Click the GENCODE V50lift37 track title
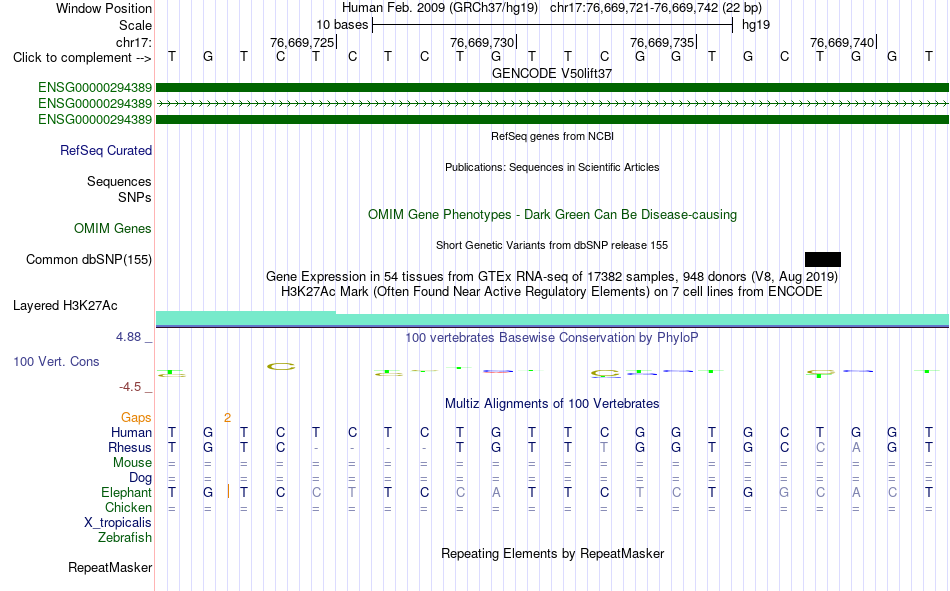Viewport: 950px width, 591px height. point(552,73)
